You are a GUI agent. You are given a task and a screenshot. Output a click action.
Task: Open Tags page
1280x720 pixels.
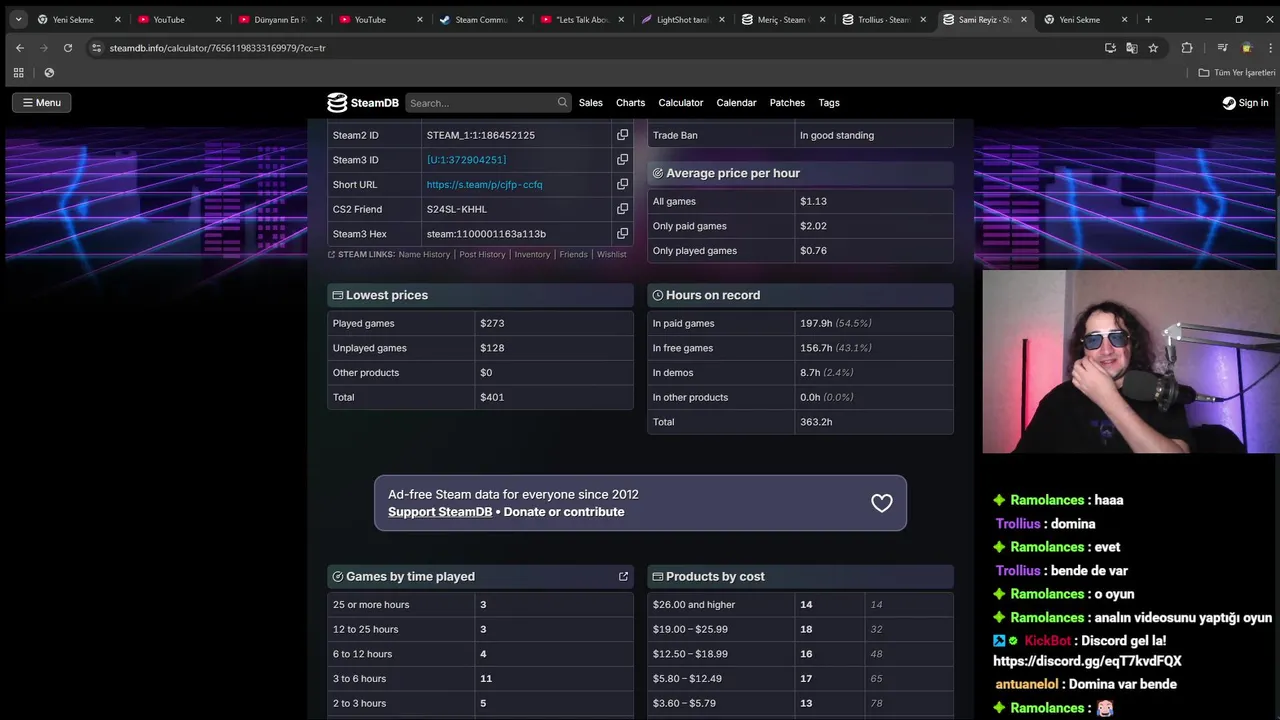(829, 103)
